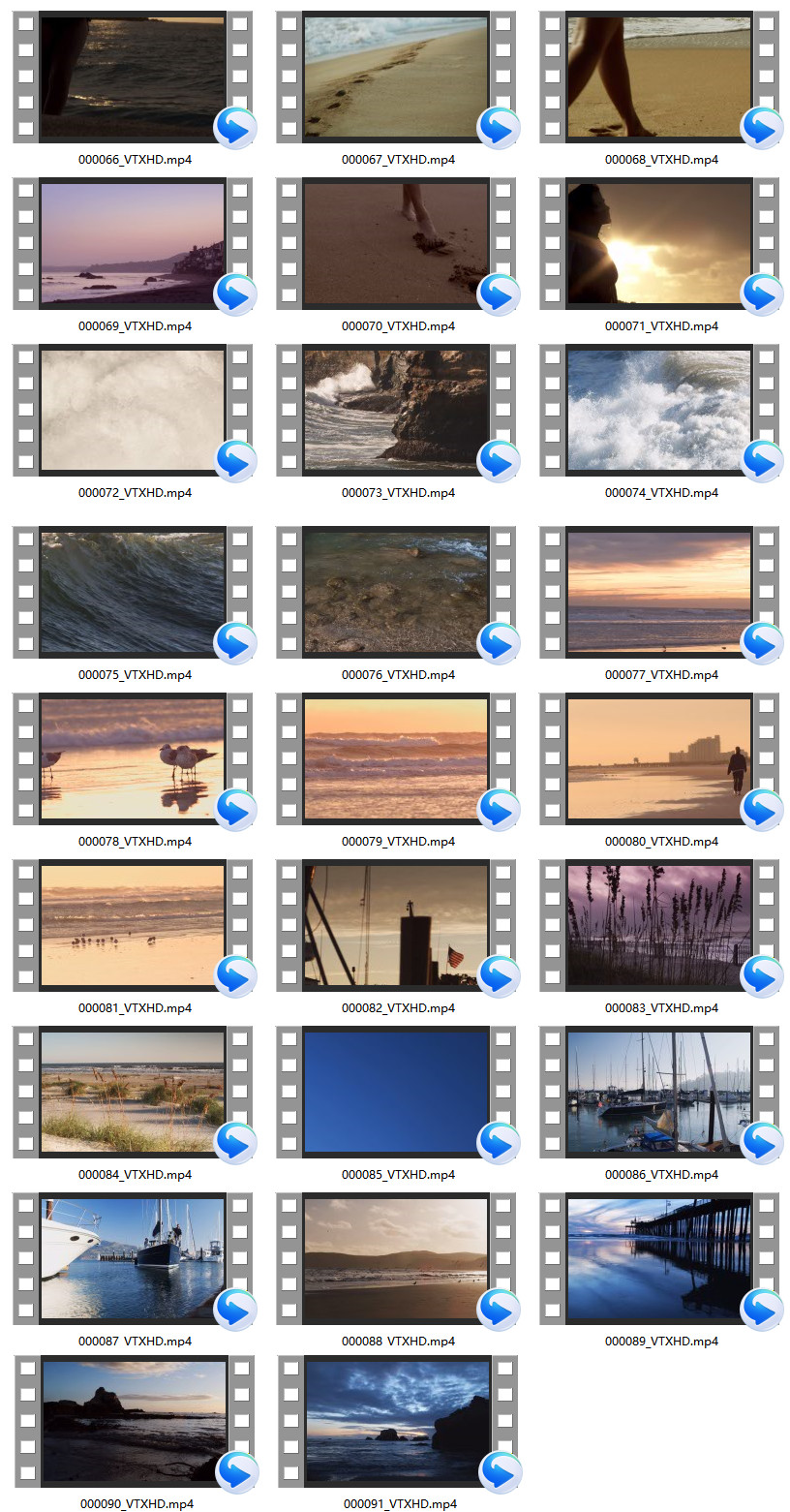
Task: Click the blue play badge on 000077_VTXHD.mp4
Action: [x=762, y=643]
